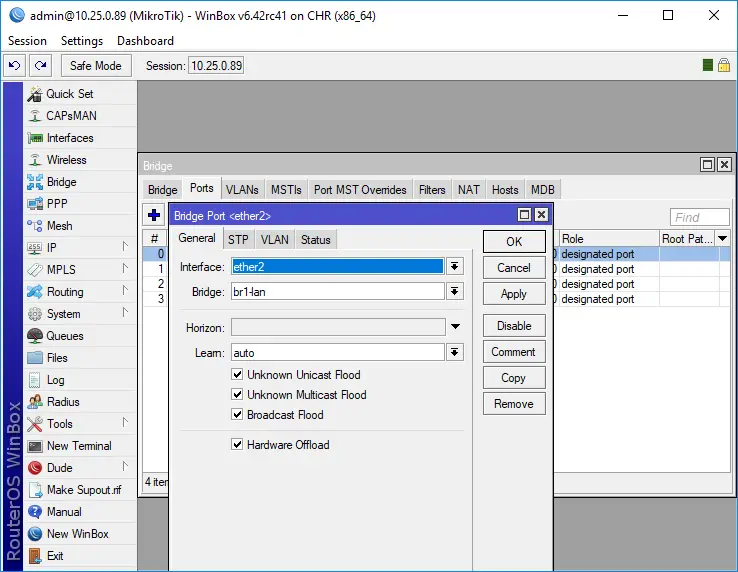The height and width of the screenshot is (572, 738).
Task: Open the Learn dropdown arrow
Action: 454,352
